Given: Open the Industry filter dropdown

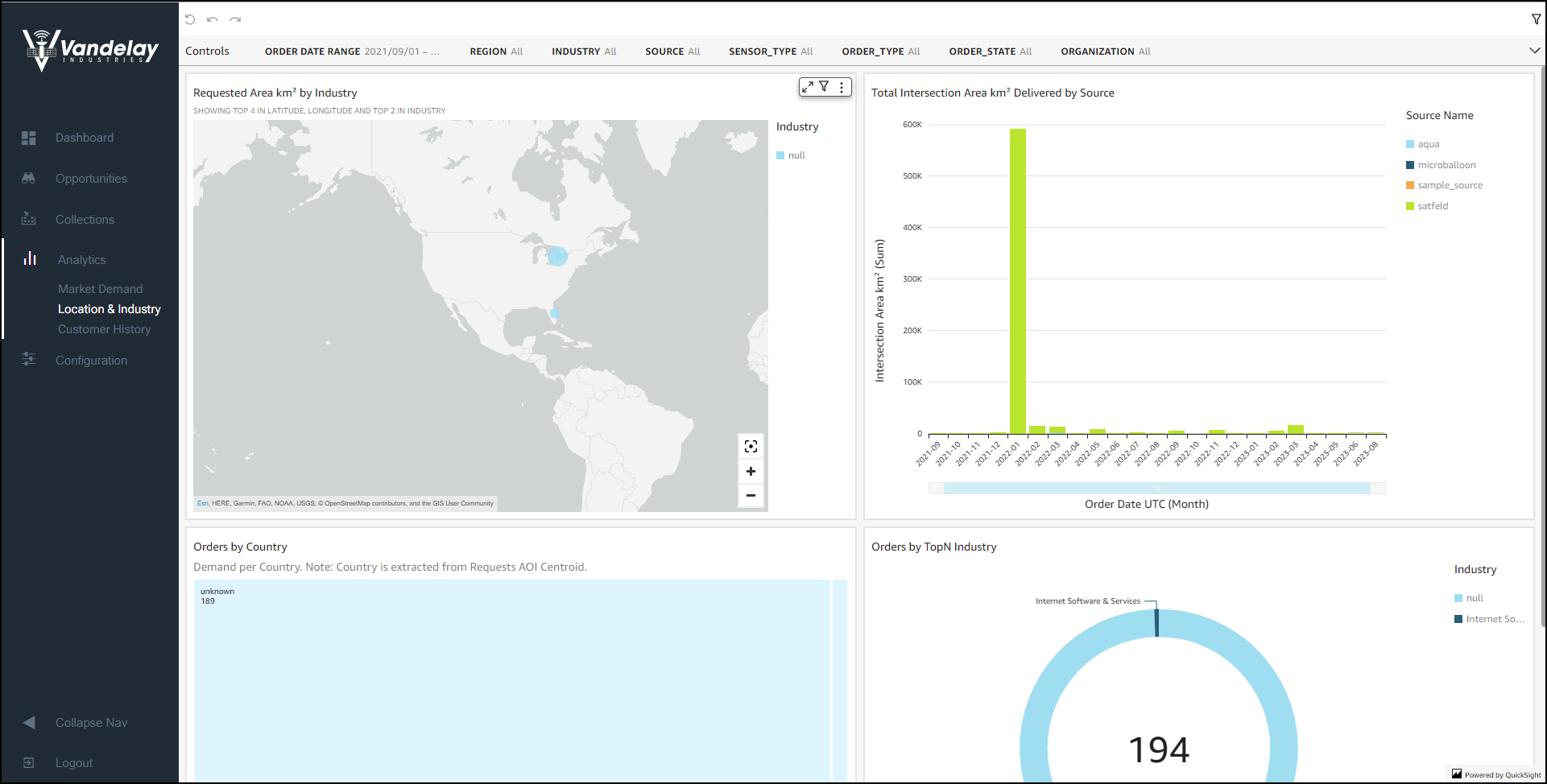Looking at the screenshot, I should (584, 52).
